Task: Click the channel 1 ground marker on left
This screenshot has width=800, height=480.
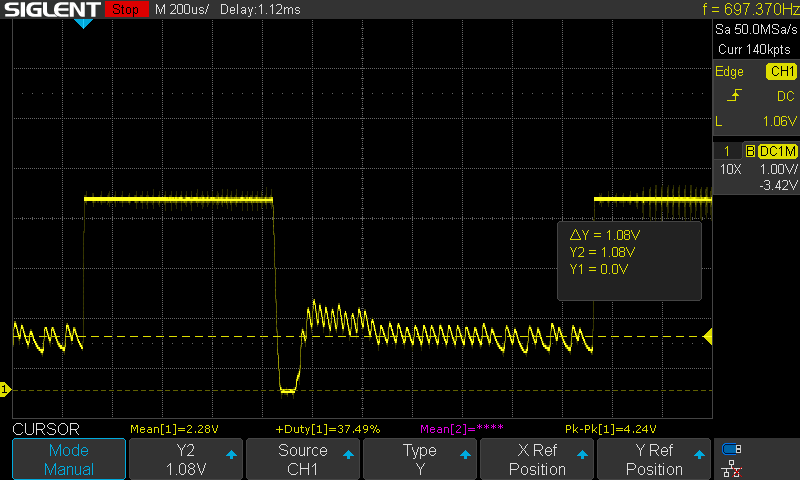Action: click(x=4, y=388)
